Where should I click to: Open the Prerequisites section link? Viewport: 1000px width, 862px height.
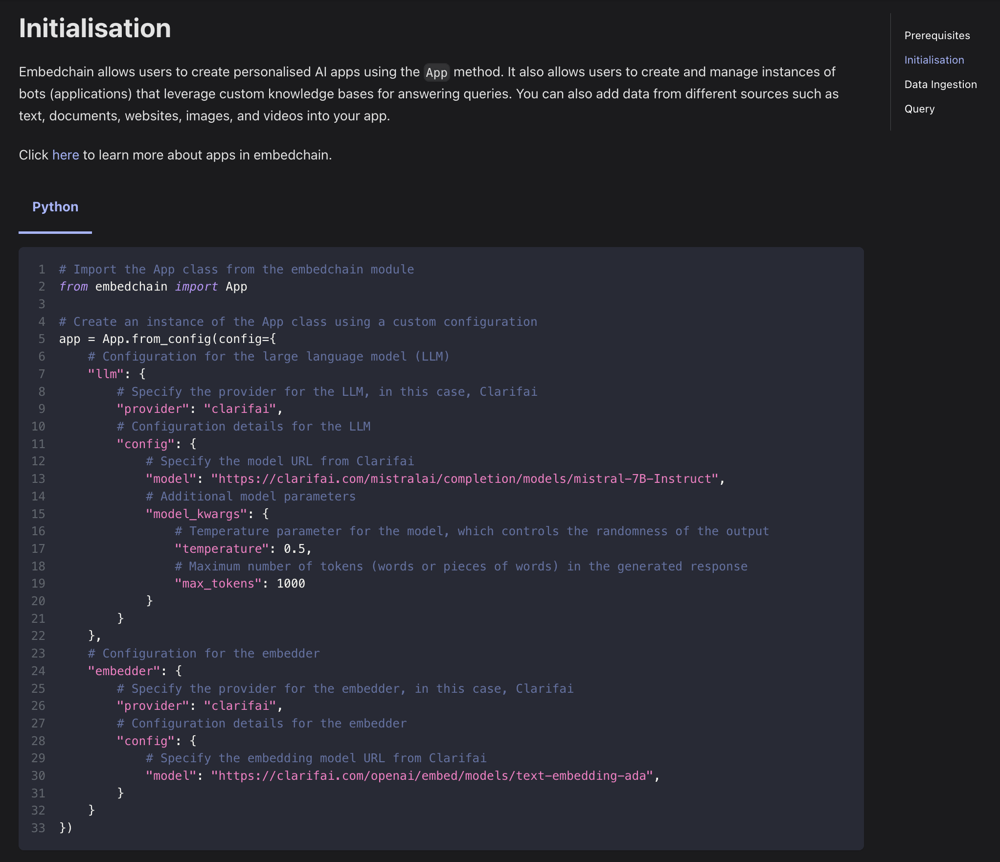(x=937, y=36)
